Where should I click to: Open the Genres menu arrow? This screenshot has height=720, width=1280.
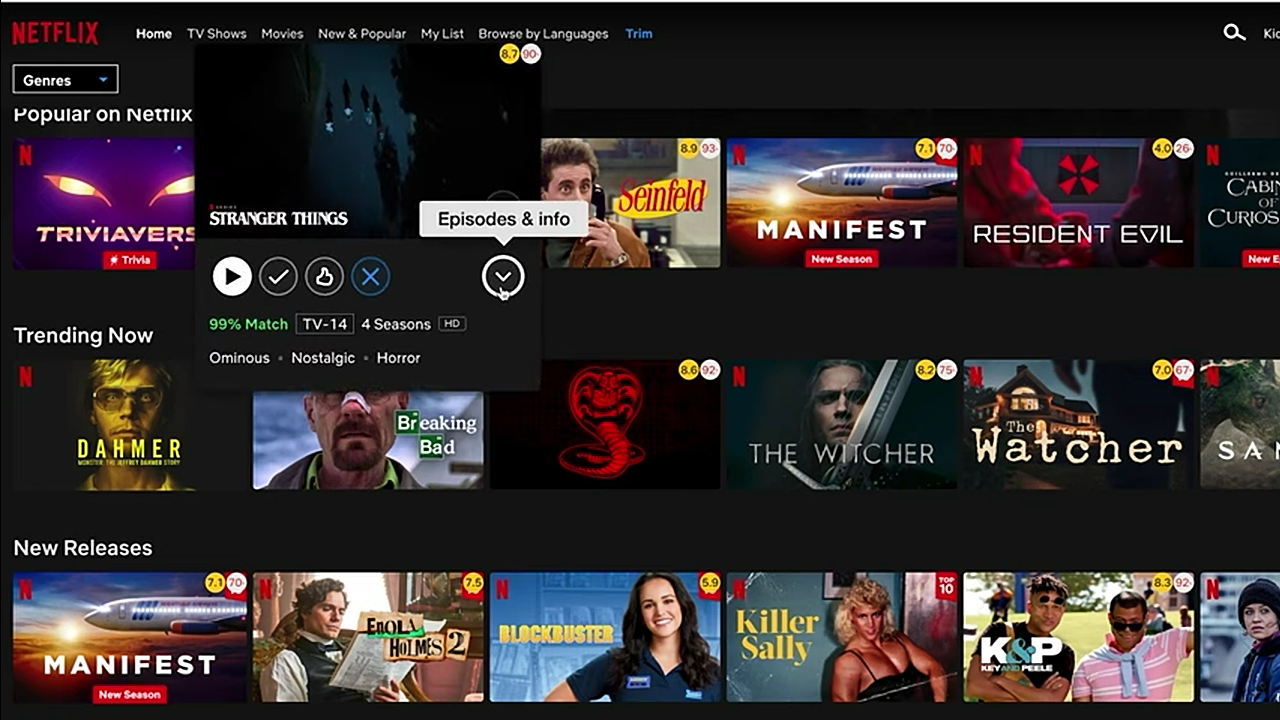point(101,79)
